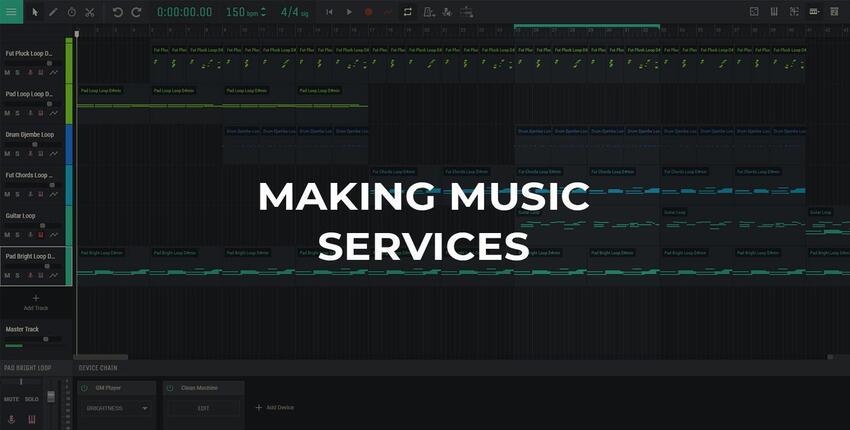Open the BRIGHTNESS preset dropdown
This screenshot has width=850, height=430.
(116, 408)
